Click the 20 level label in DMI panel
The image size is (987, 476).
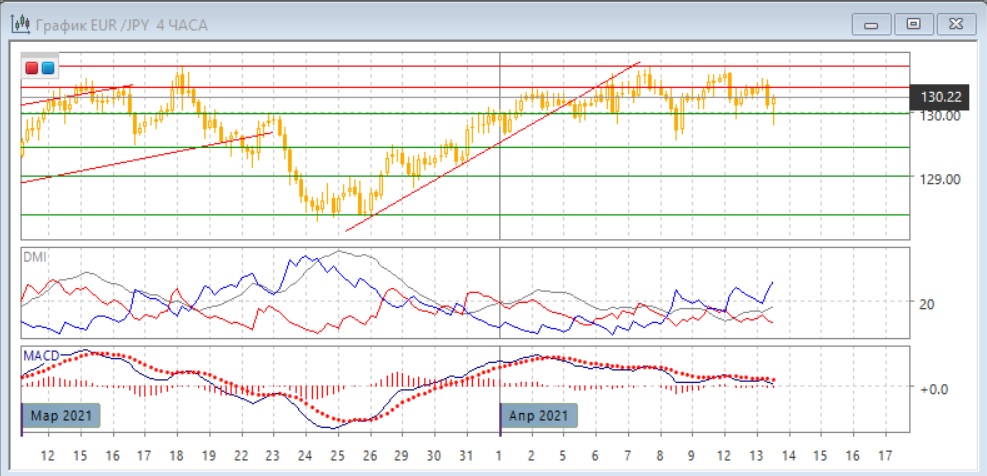coord(927,304)
